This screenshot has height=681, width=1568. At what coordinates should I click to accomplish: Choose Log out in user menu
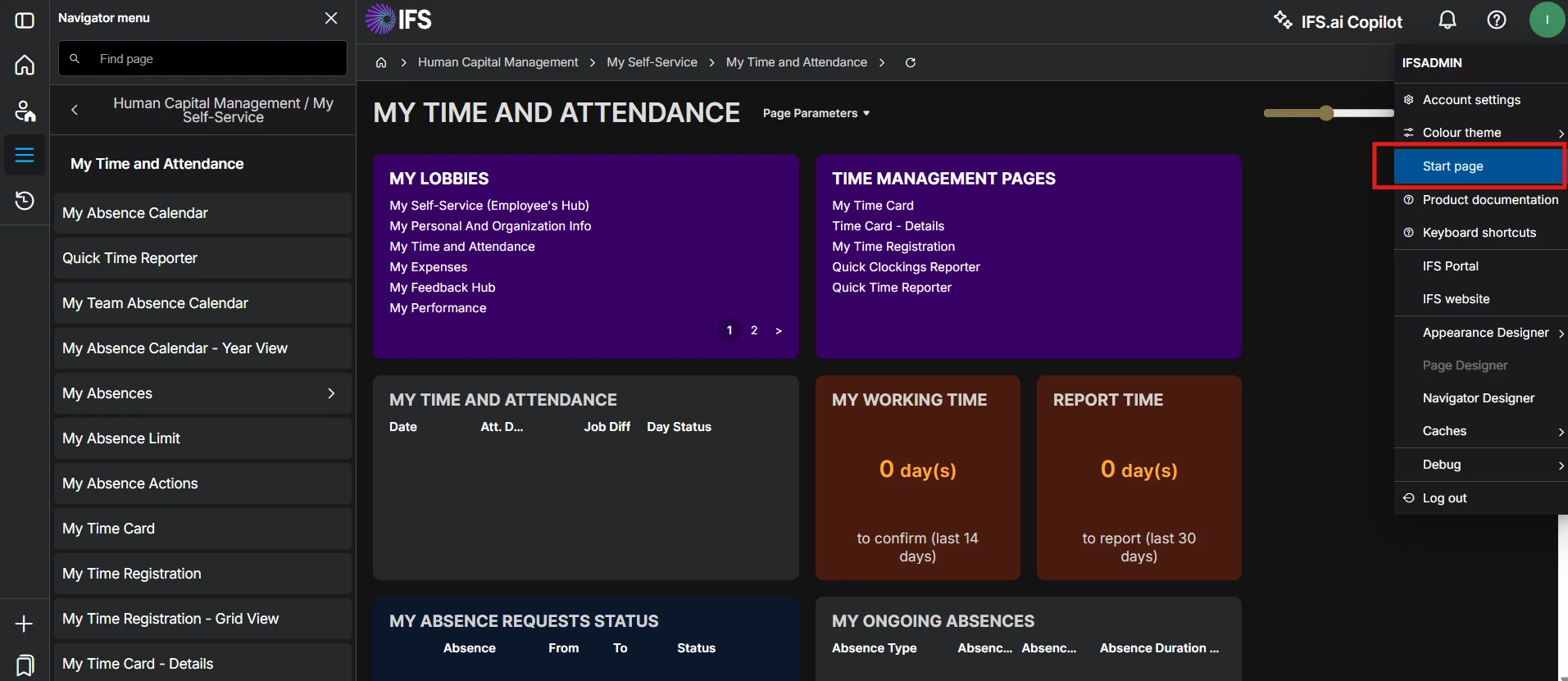coord(1444,498)
